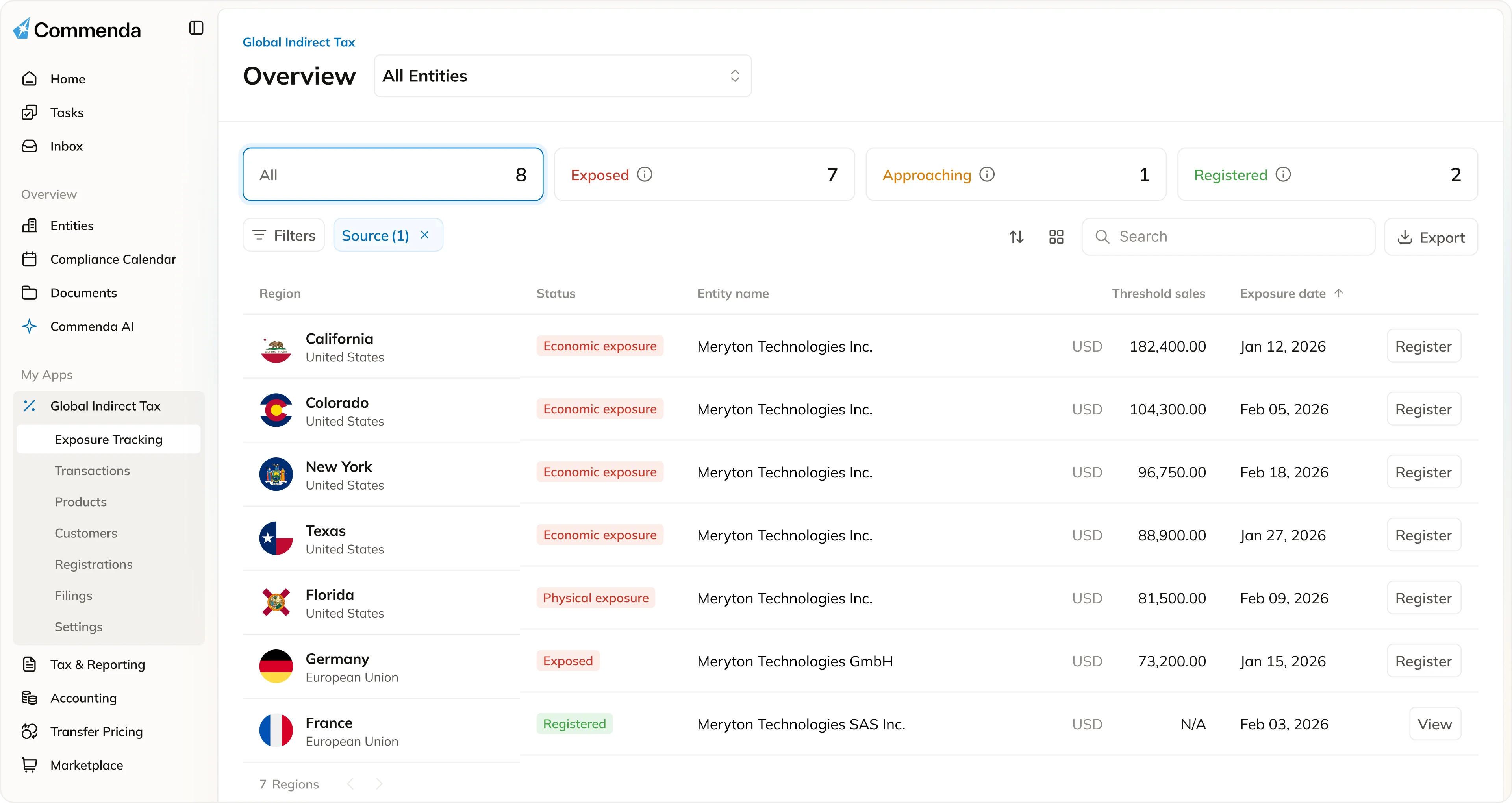1512x803 pixels.
Task: Click the Search input field
Action: [1228, 237]
